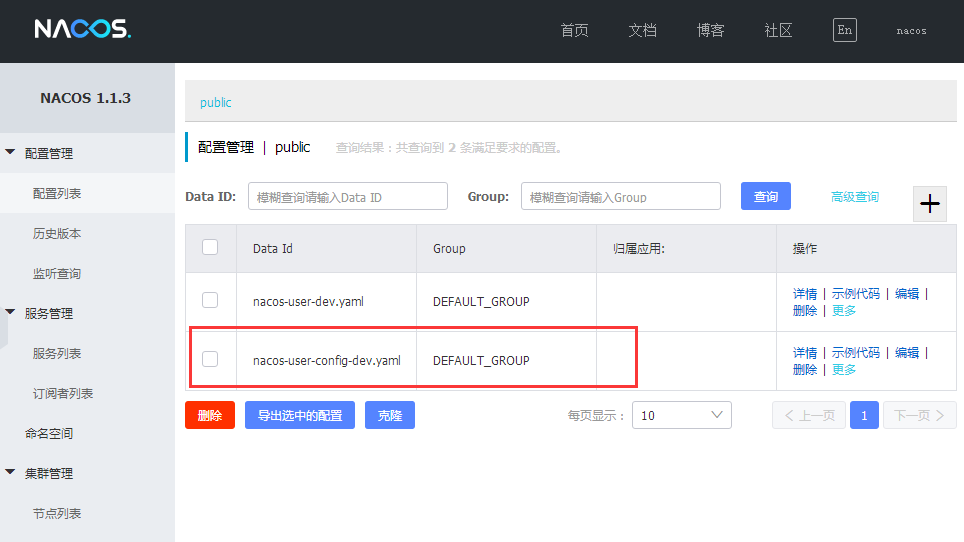Open the 文档 nav item
Image resolution: width=964 pixels, height=542 pixels.
642,30
